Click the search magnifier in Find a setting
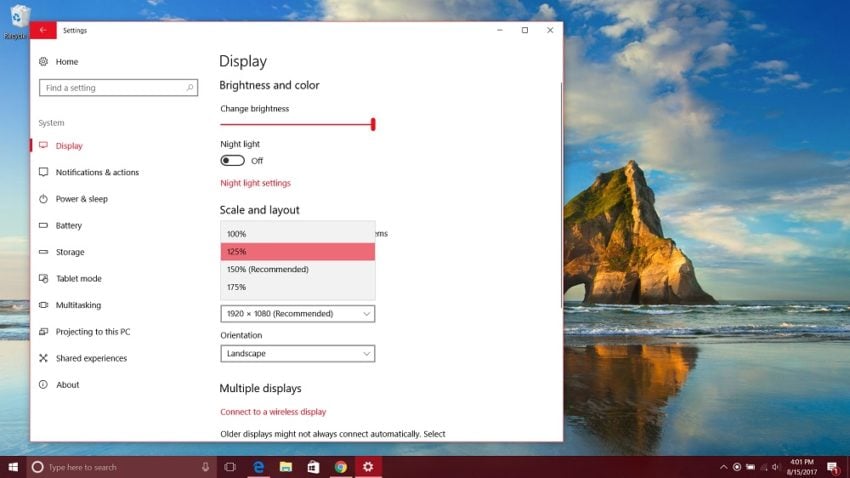 [x=190, y=87]
